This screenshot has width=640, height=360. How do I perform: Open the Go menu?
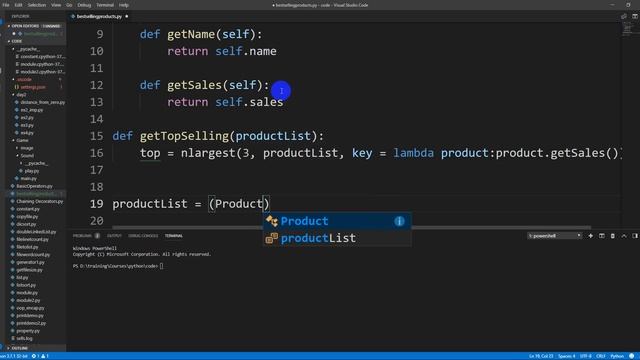[69, 5]
